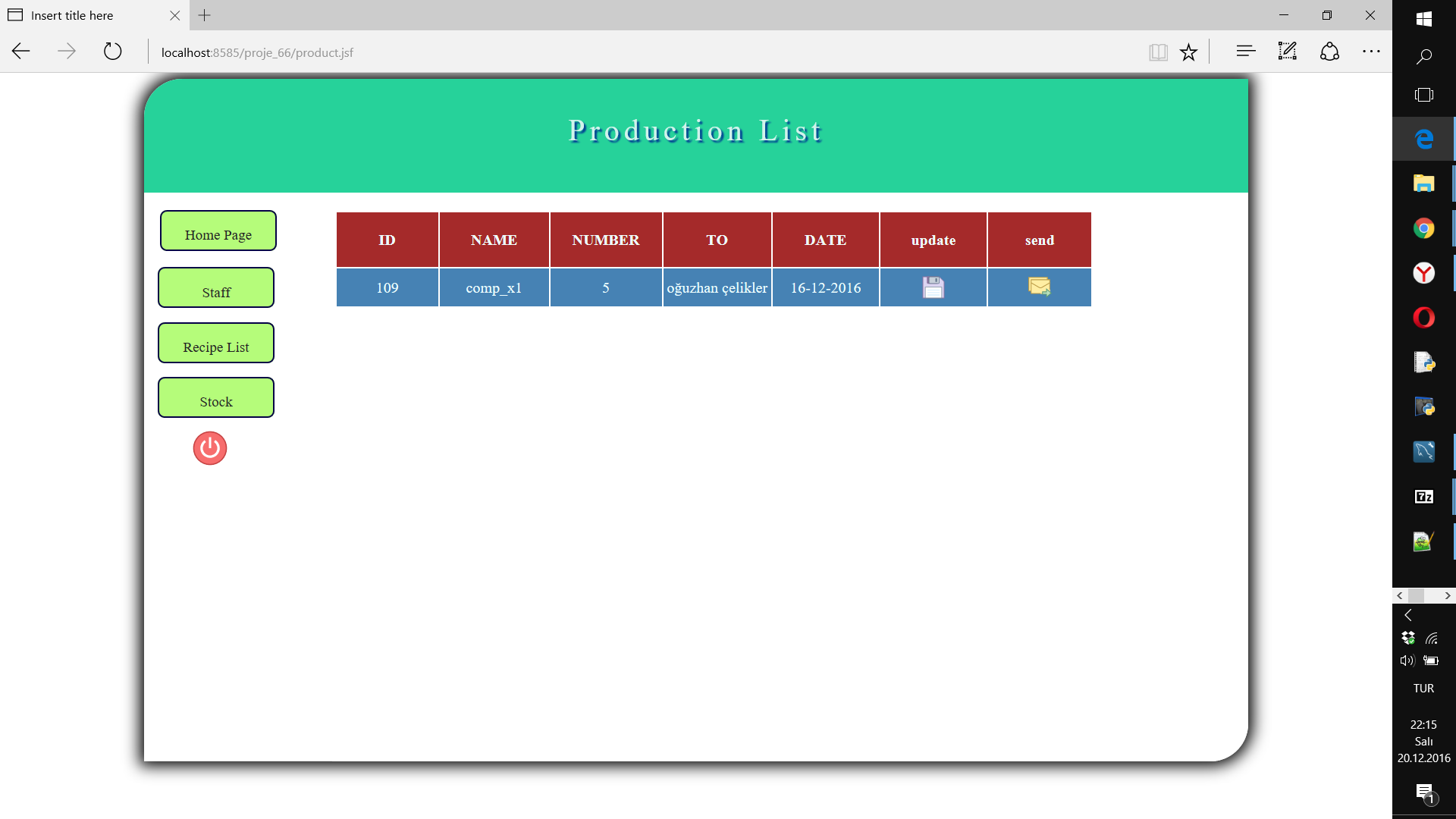Open File Explorer from the taskbar
Viewport: 1456px width, 819px height.
pos(1424,184)
